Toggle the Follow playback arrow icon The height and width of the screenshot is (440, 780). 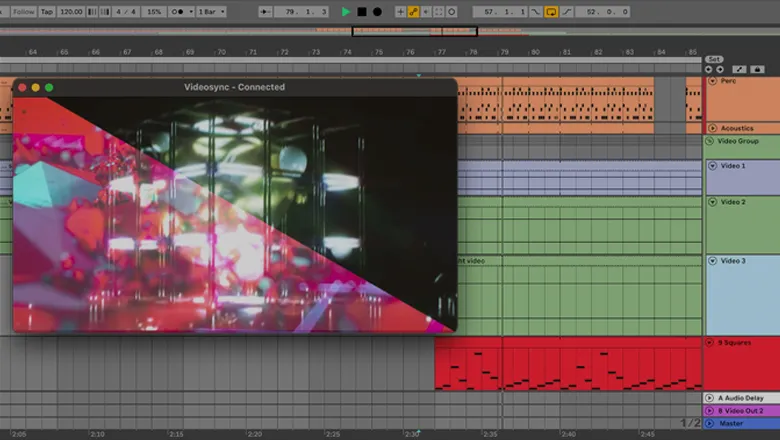[265, 11]
